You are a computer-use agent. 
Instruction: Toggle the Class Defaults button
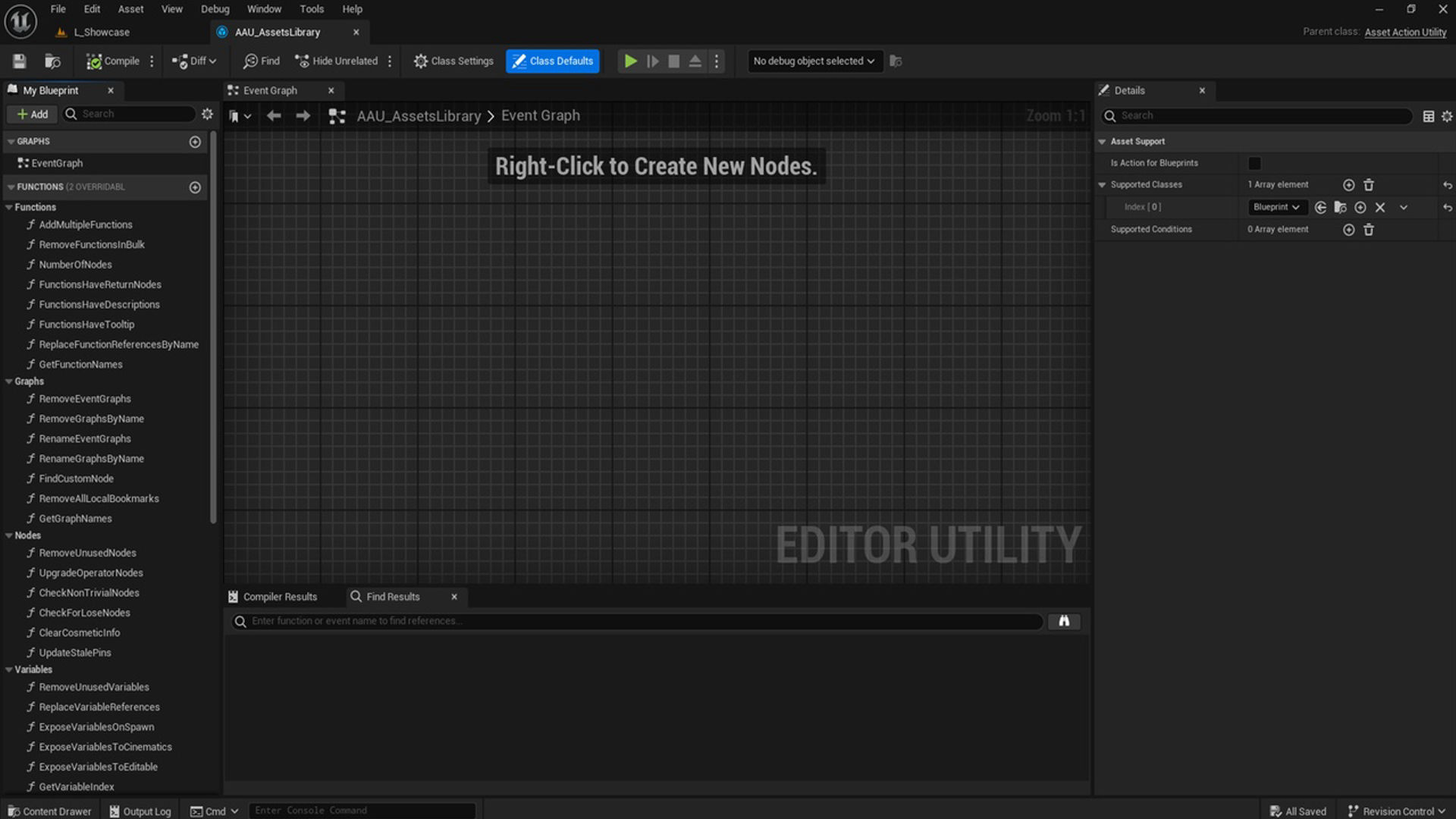pyautogui.click(x=553, y=61)
